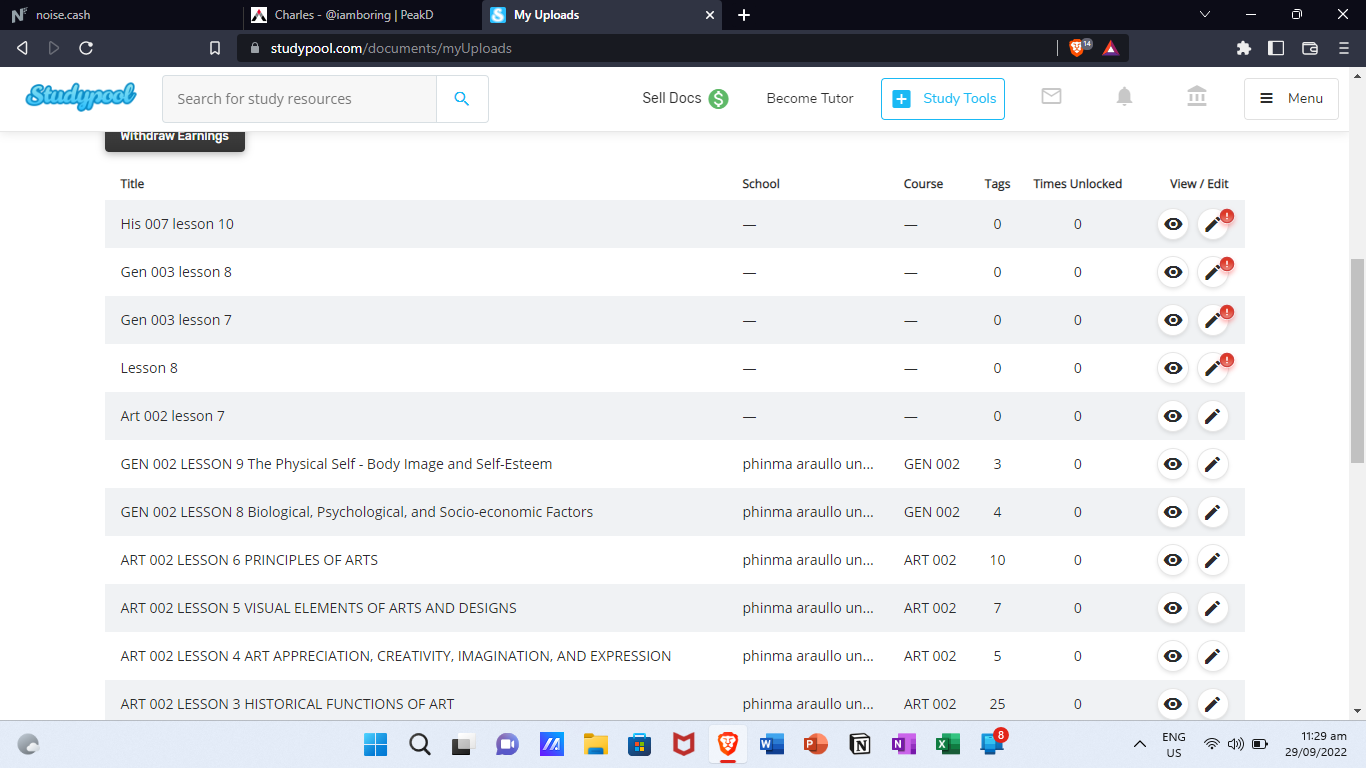The width and height of the screenshot is (1366, 768).
Task: Edit the Lesson 8 document
Action: (x=1213, y=368)
